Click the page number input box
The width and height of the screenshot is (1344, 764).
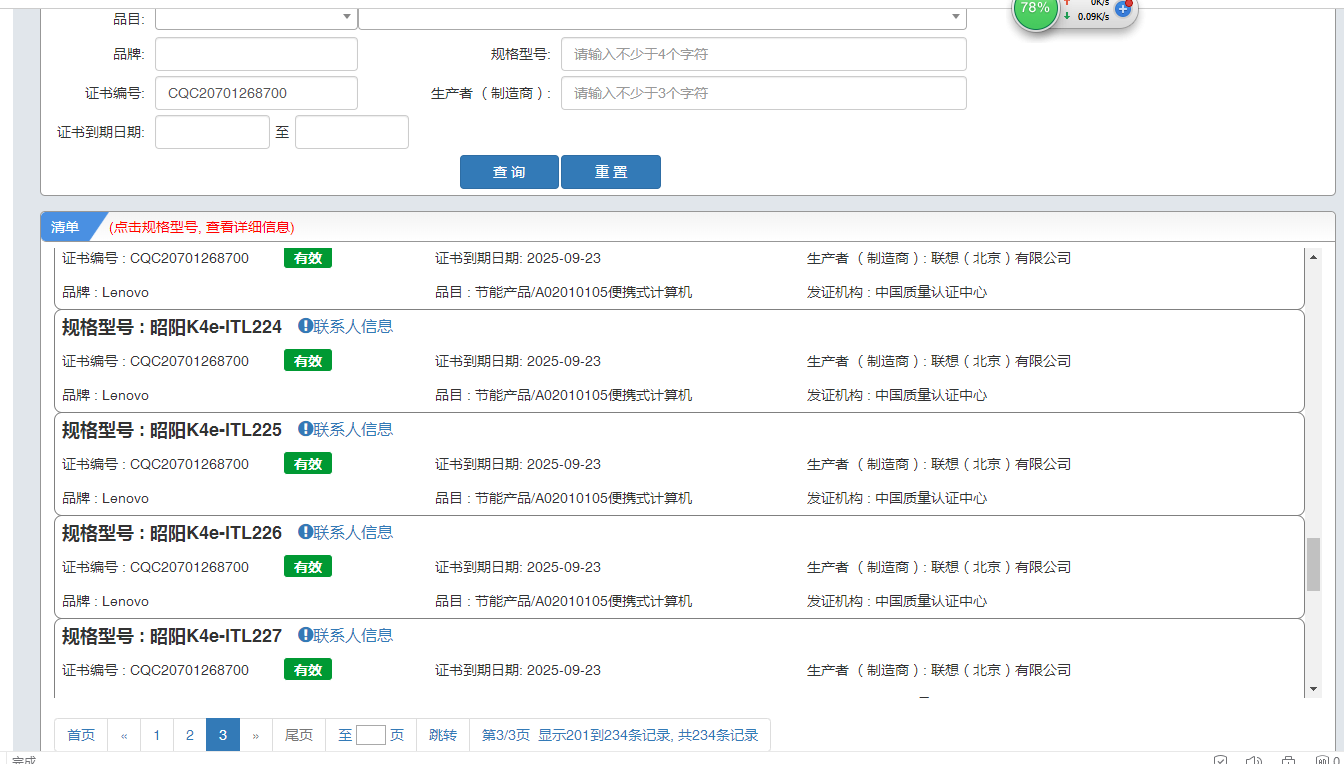371,735
